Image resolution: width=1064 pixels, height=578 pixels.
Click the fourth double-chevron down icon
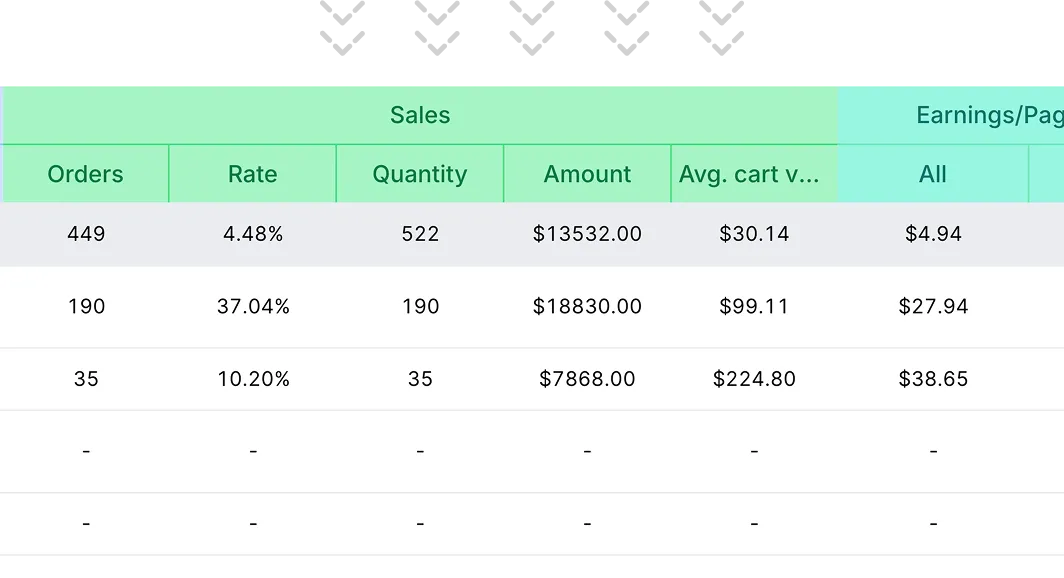(x=627, y=27)
